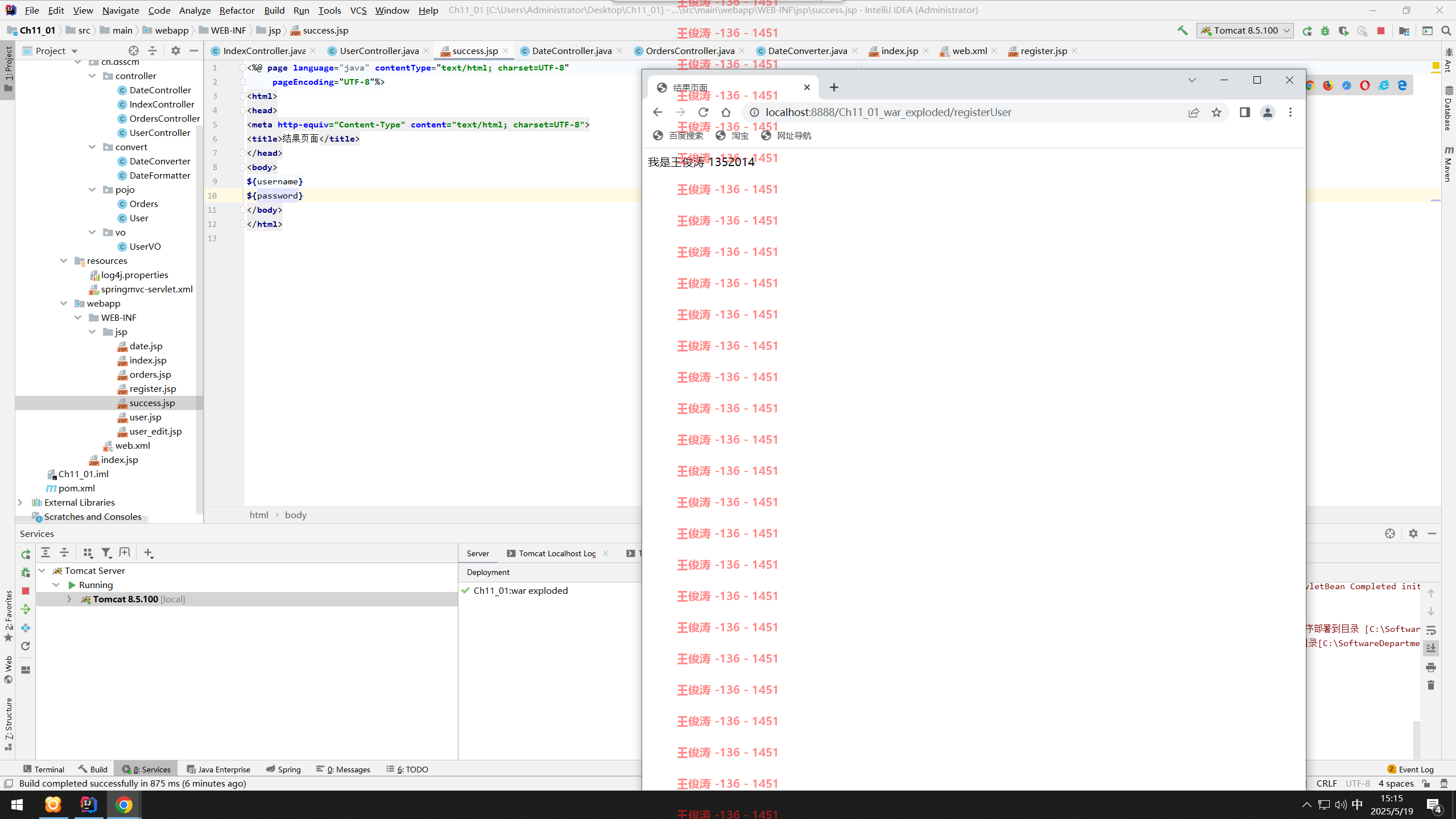Screen dimensions: 1456x819
Task: Click the Build project hammer icon
Action: pyautogui.click(x=1182, y=31)
